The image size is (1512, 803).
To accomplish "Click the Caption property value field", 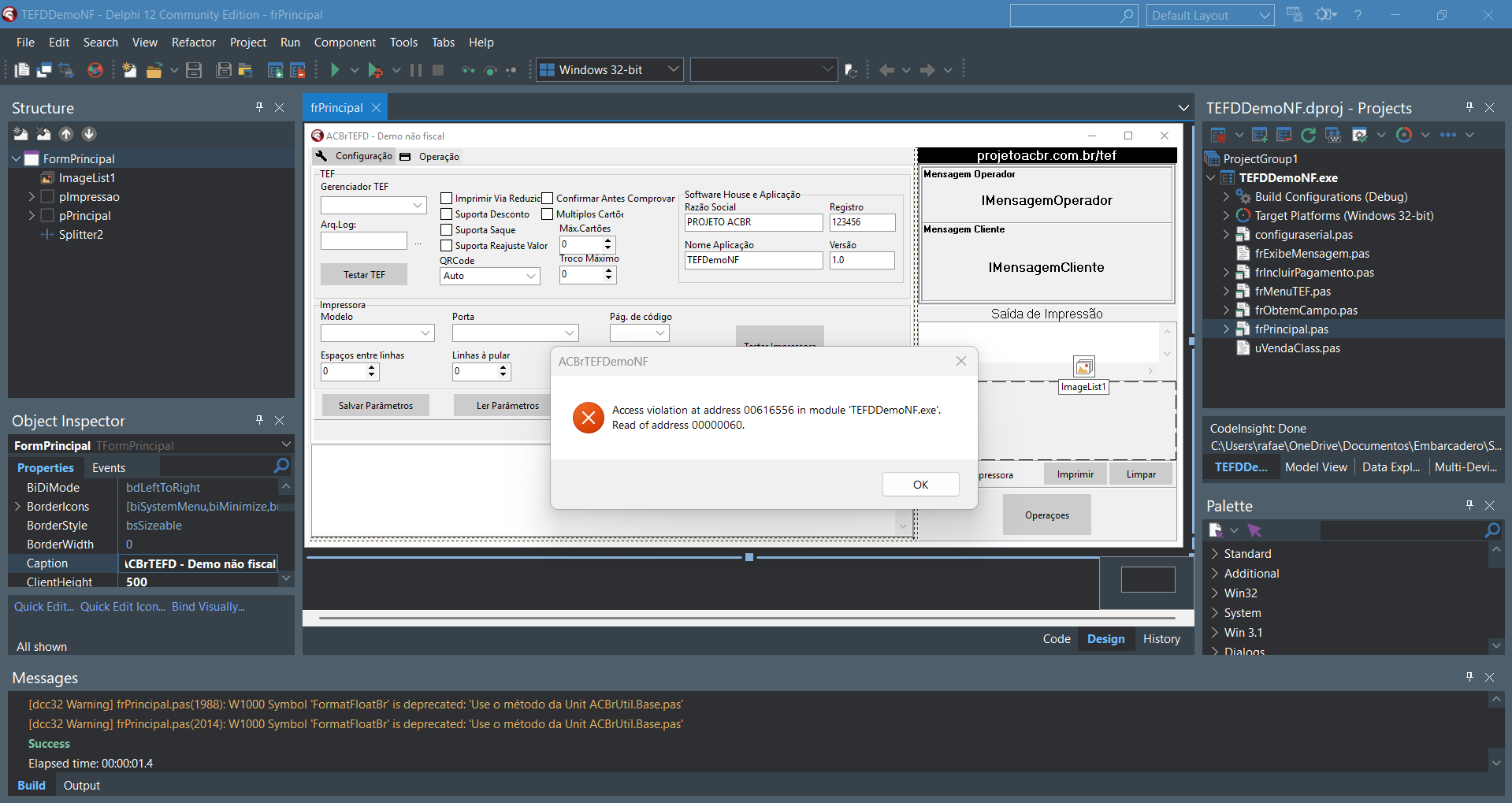I will click(x=199, y=563).
